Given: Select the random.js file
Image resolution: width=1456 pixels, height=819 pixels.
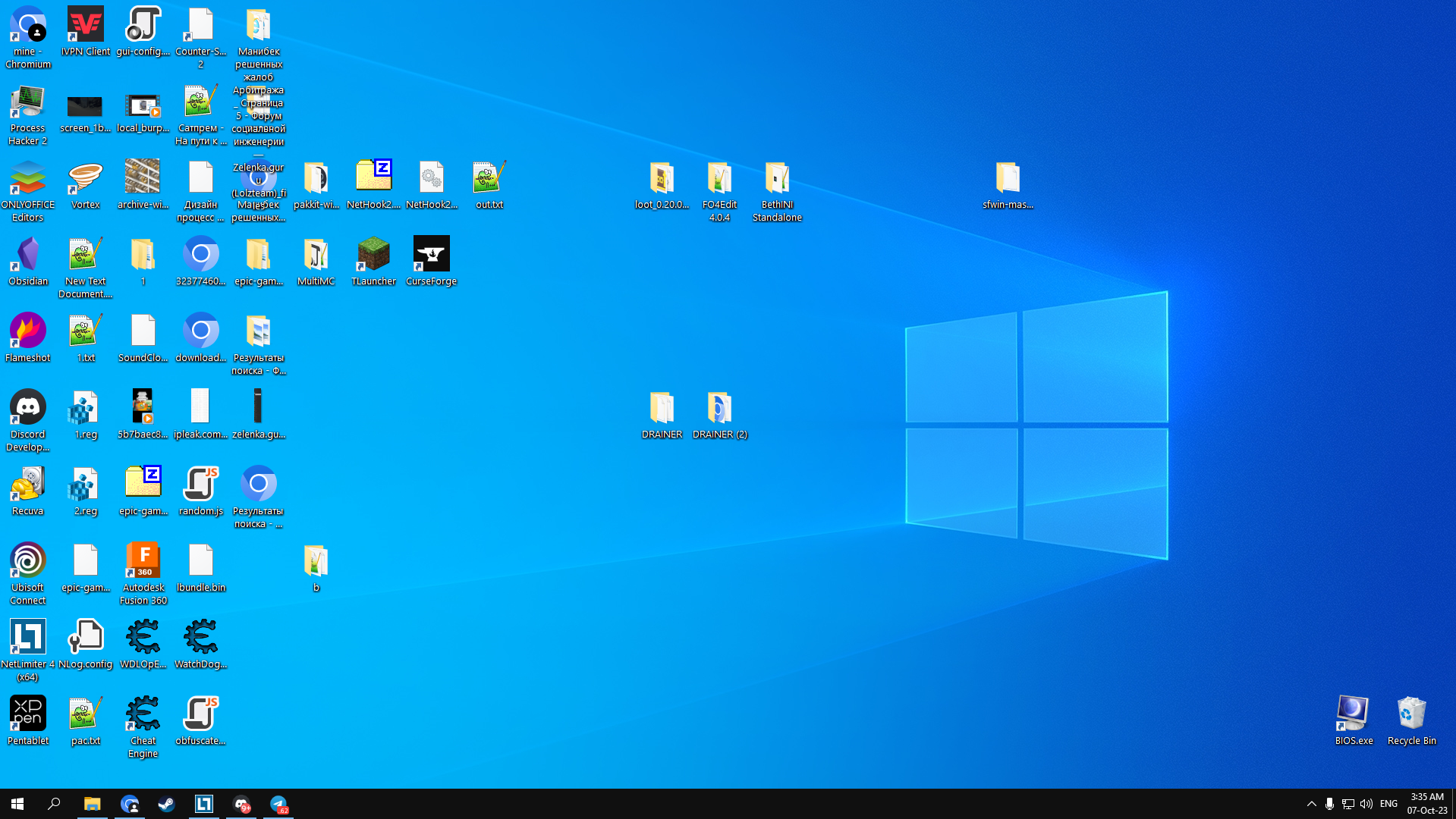Looking at the screenshot, I should coord(200,491).
